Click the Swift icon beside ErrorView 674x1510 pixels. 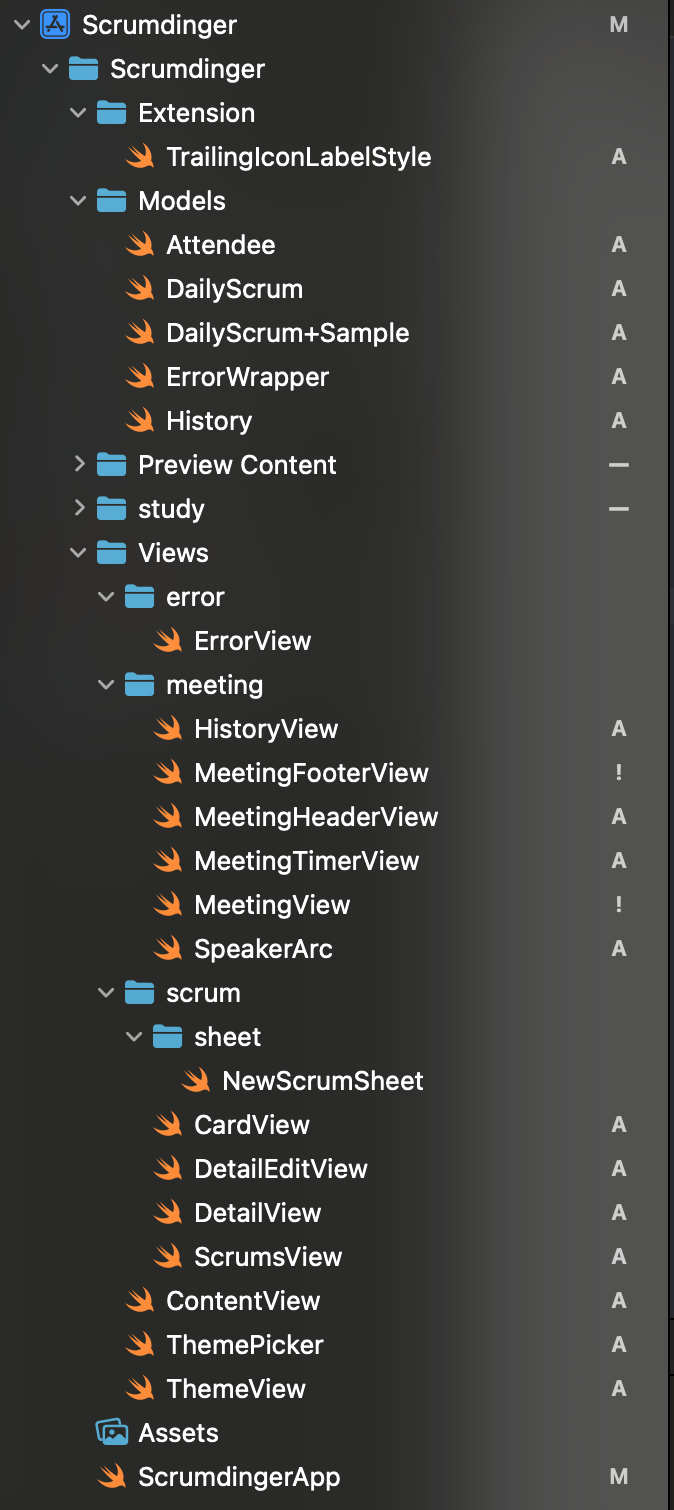[x=167, y=641]
